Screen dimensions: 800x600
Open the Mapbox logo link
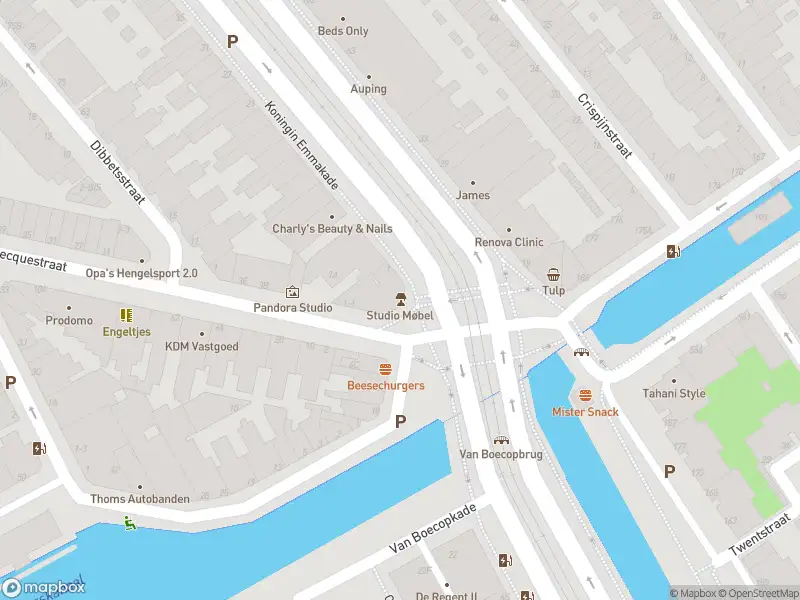point(43,587)
